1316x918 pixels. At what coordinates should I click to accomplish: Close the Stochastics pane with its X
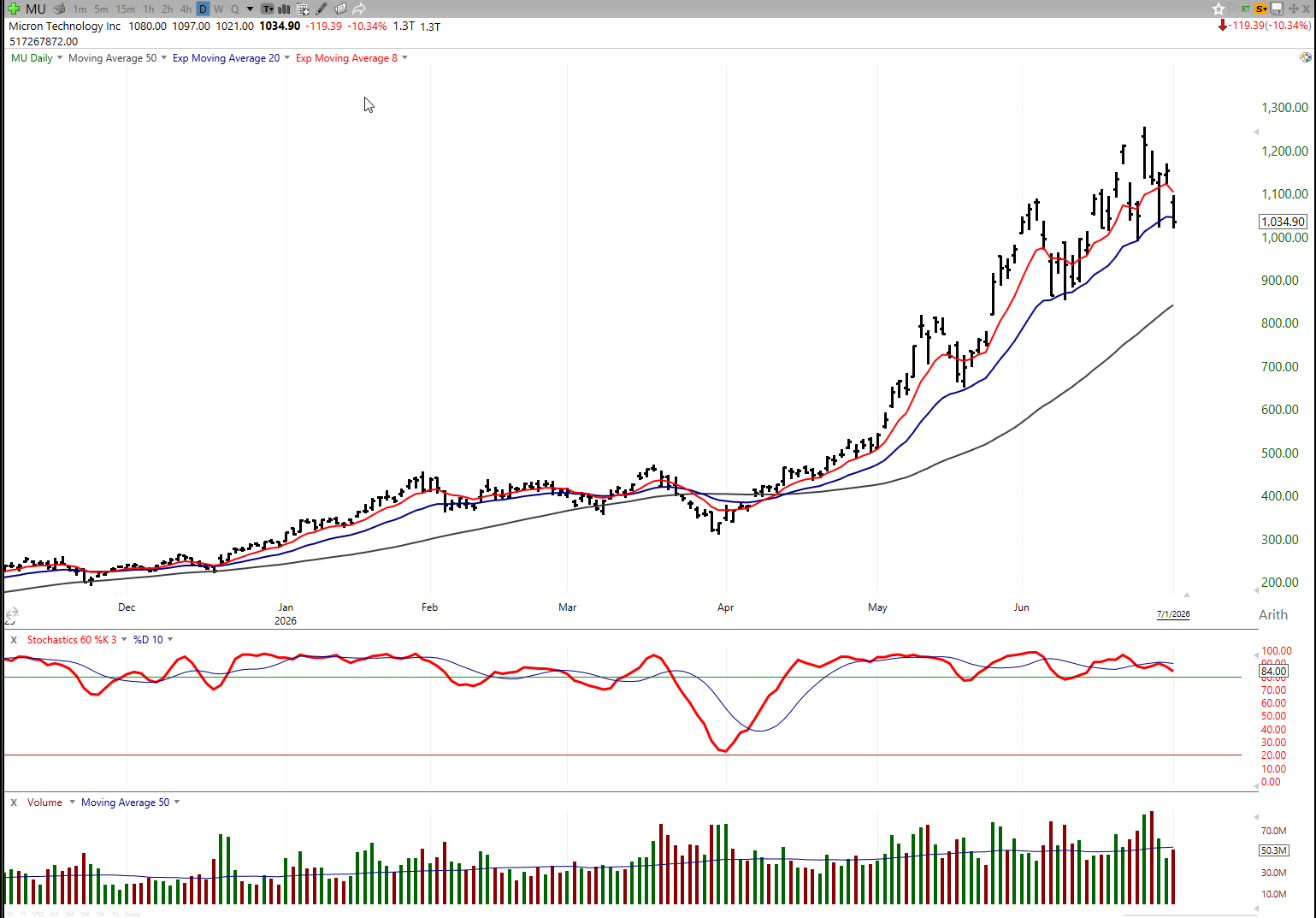[x=14, y=640]
